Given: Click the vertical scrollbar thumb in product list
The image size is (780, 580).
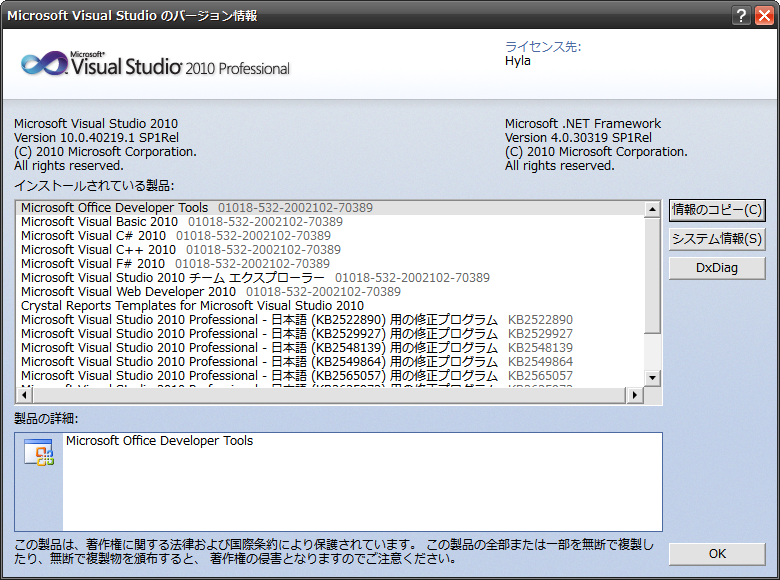Looking at the screenshot, I should [x=652, y=275].
